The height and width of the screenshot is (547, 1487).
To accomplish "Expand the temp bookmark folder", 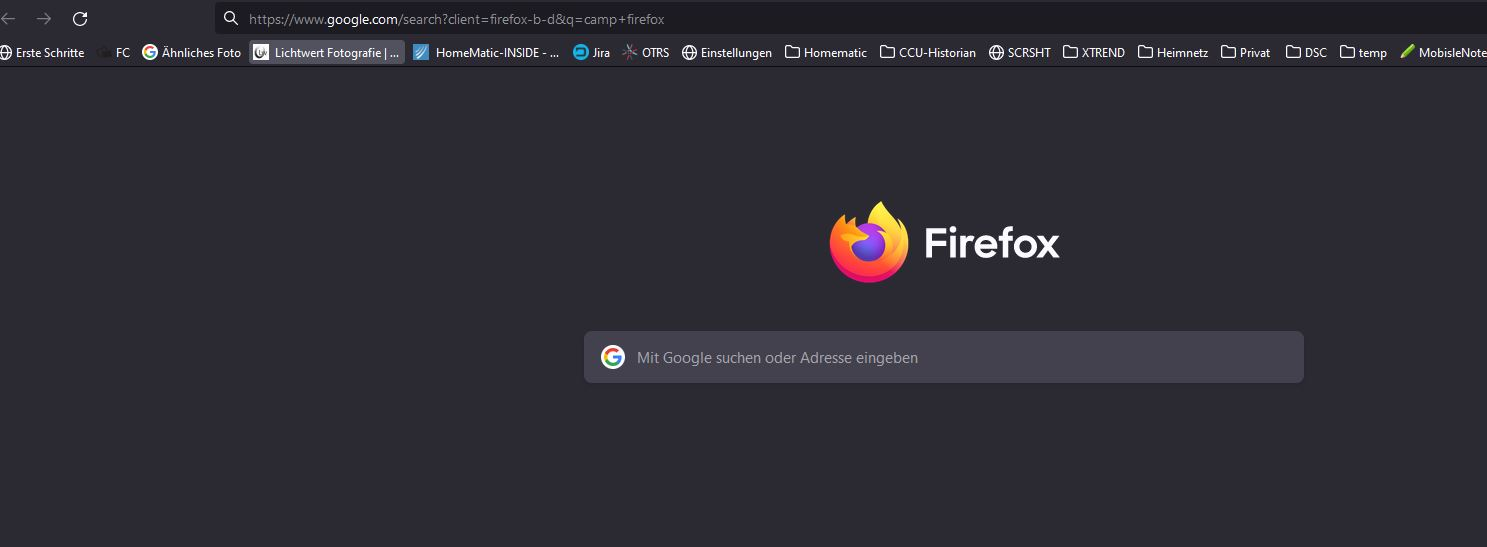I will 1363,53.
